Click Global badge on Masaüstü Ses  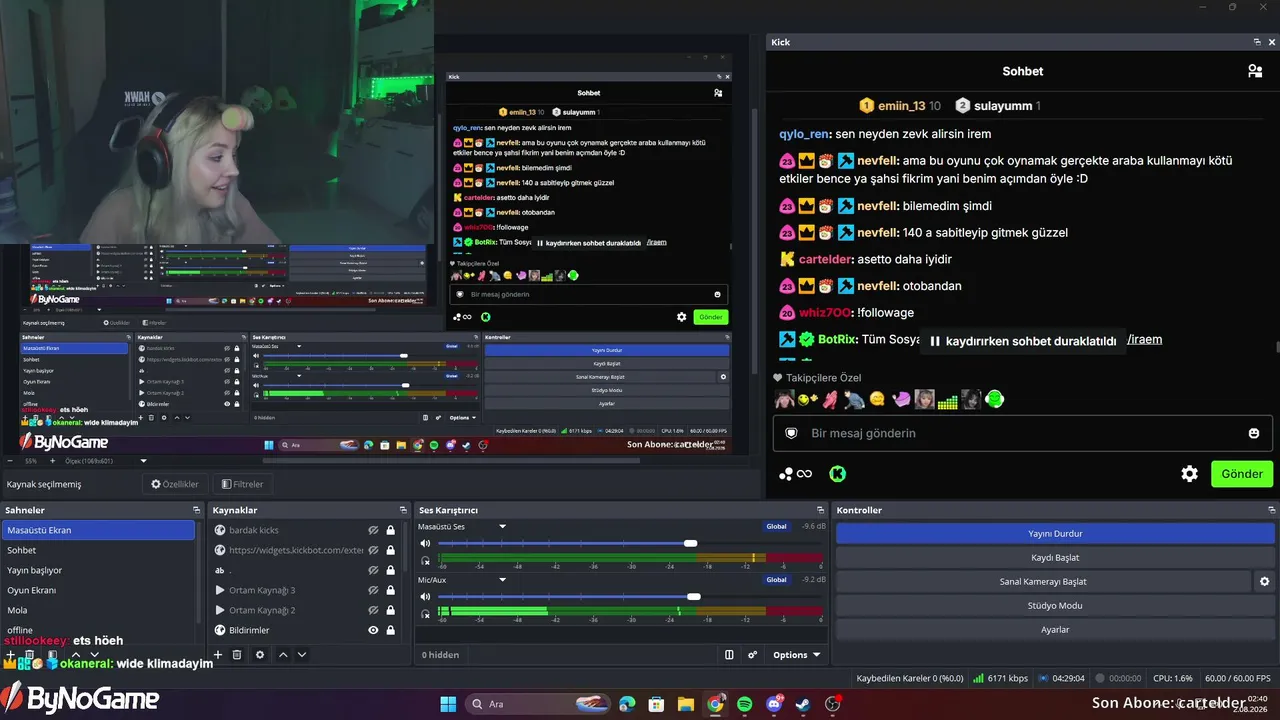pyautogui.click(x=777, y=526)
